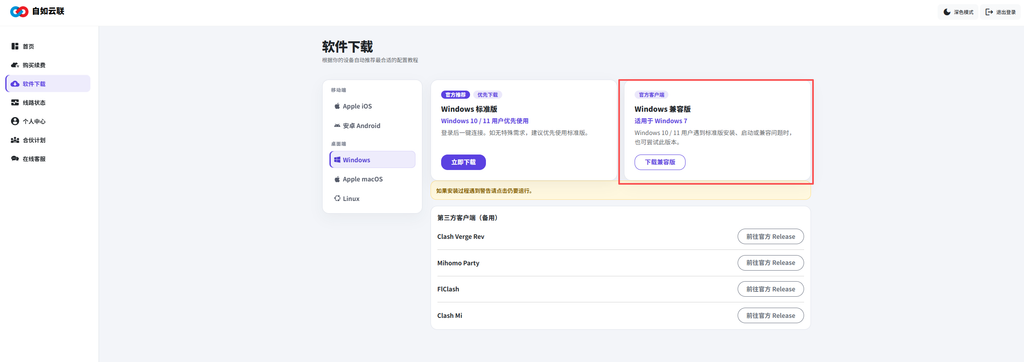This screenshot has width=1024, height=362.
Task: Open official Release for Mihomo Party
Action: click(x=771, y=263)
